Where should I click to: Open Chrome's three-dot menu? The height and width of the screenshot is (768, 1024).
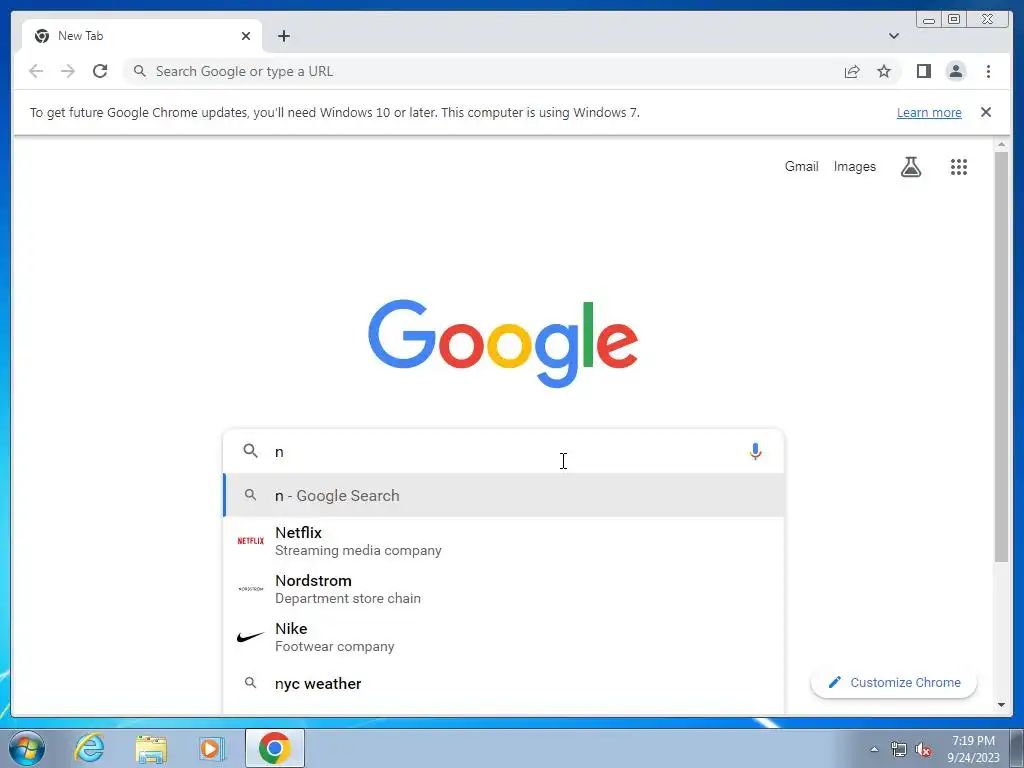(x=988, y=71)
